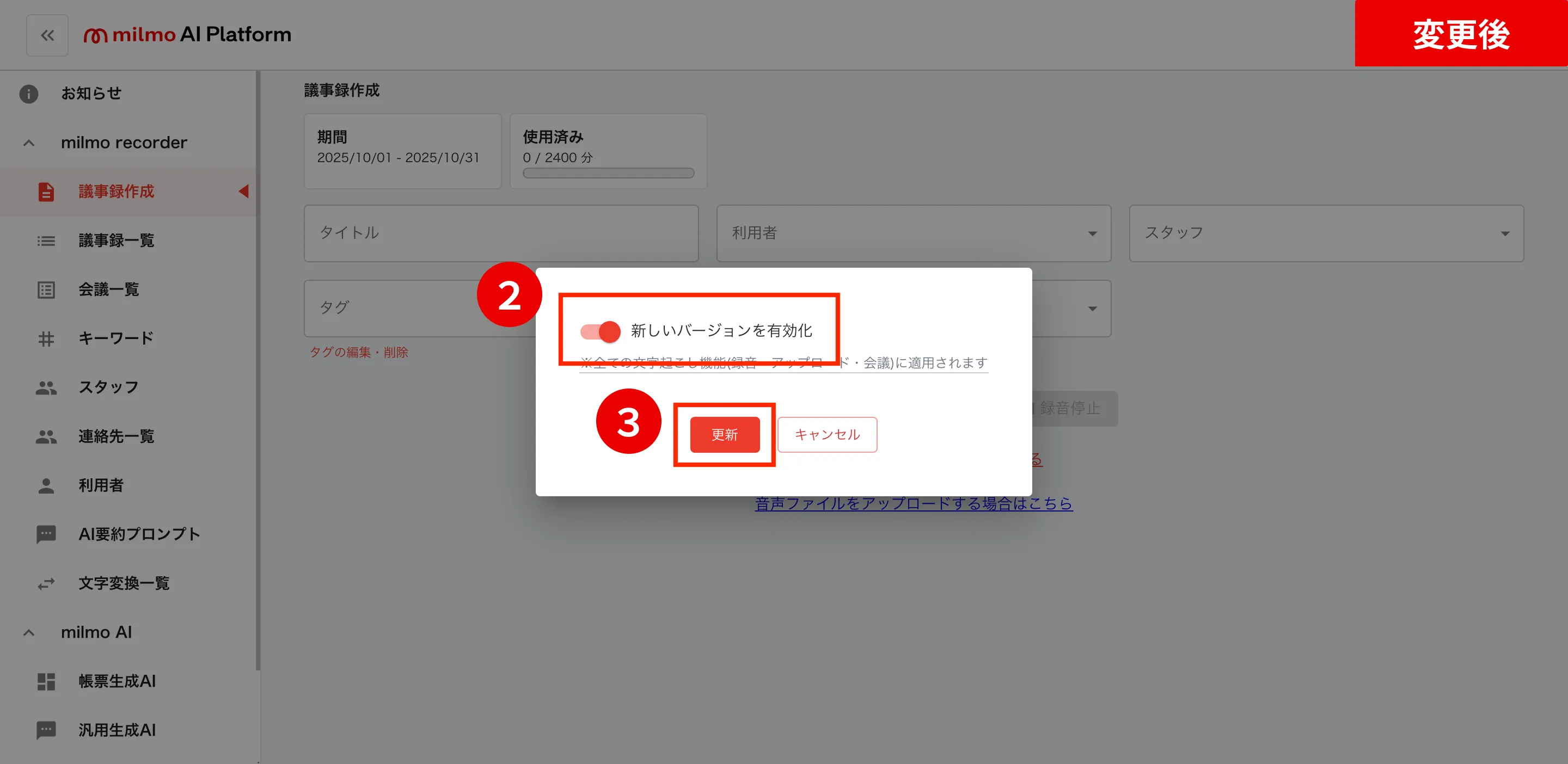1568x764 pixels.
Task: Open the 利用者 dropdown
Action: (x=913, y=233)
